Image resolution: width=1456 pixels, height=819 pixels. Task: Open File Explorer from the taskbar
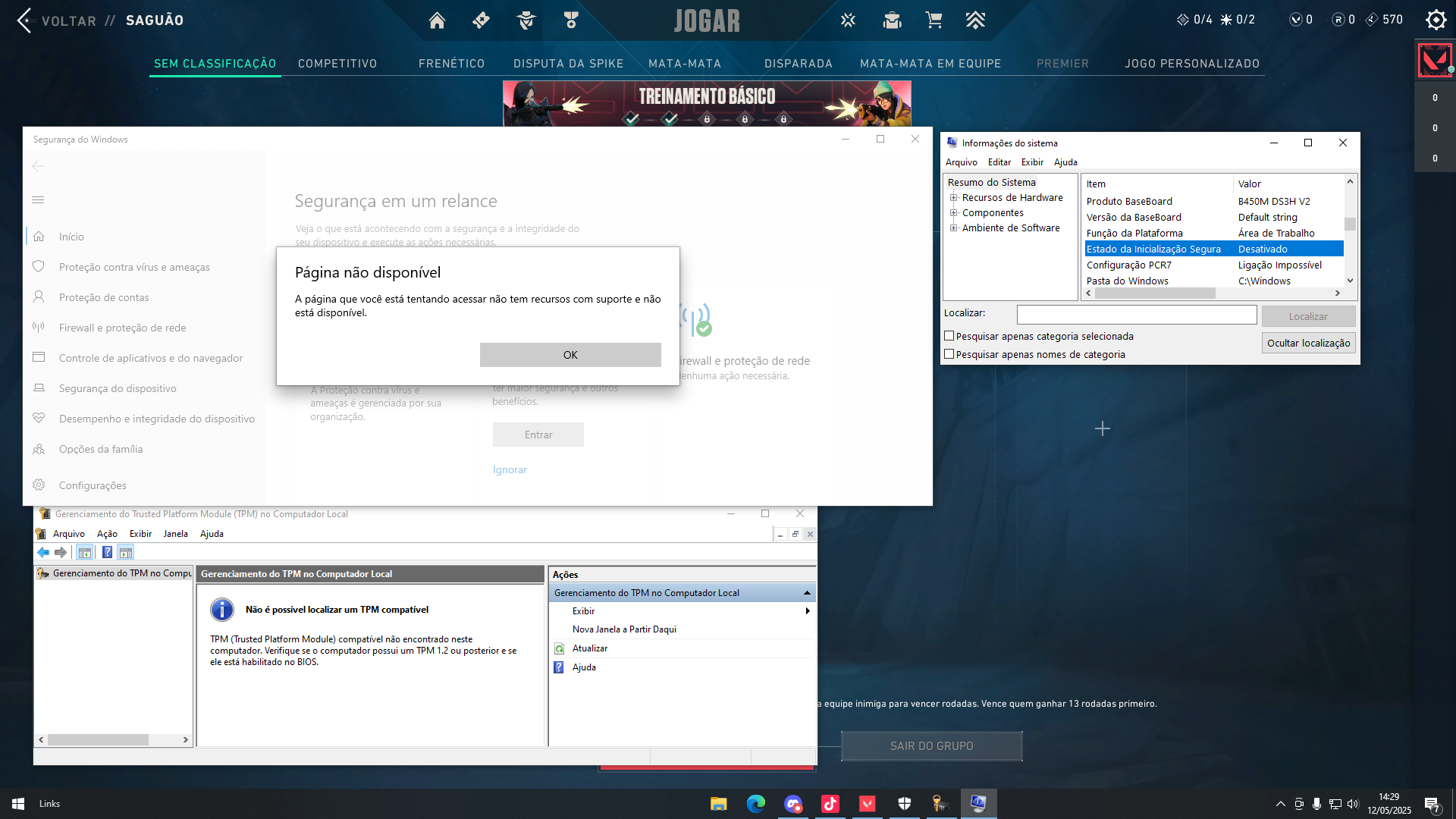tap(718, 804)
